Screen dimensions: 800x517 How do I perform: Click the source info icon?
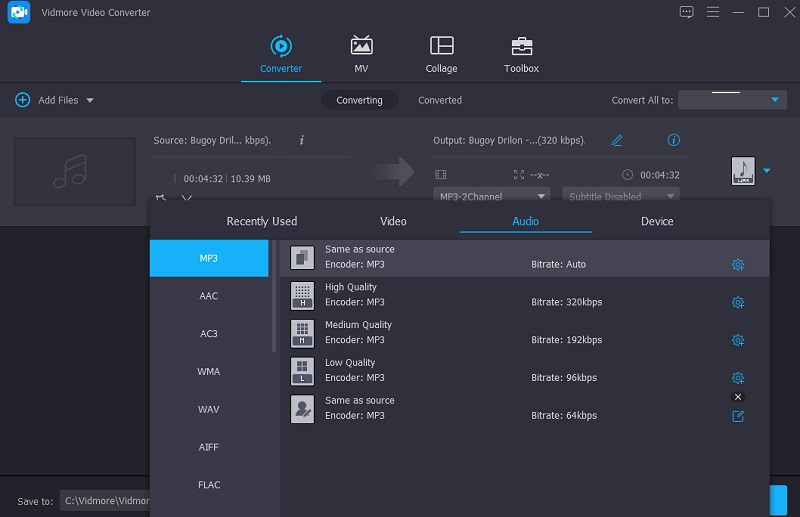(x=302, y=140)
